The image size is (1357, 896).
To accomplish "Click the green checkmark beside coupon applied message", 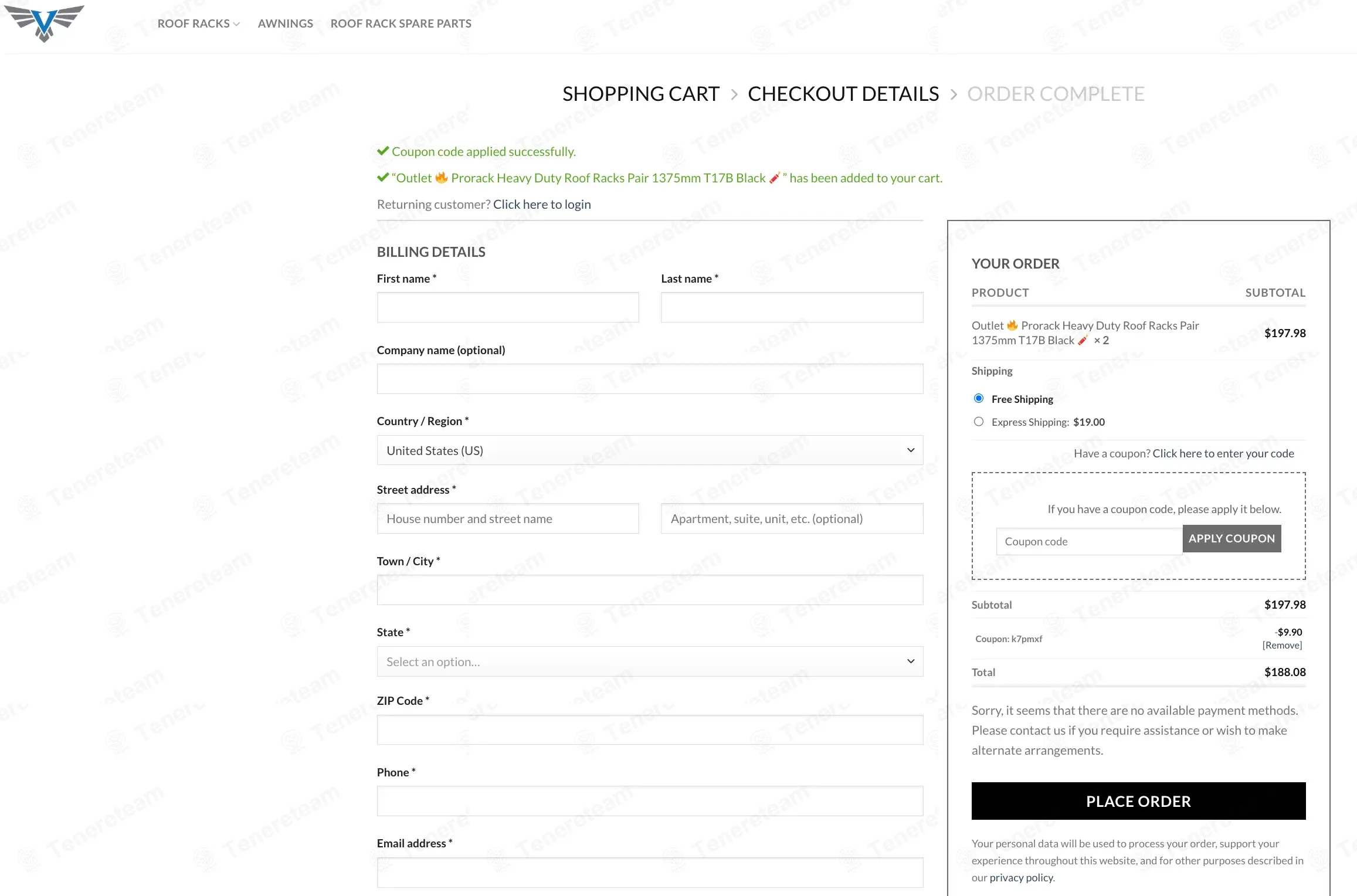I will (x=383, y=151).
